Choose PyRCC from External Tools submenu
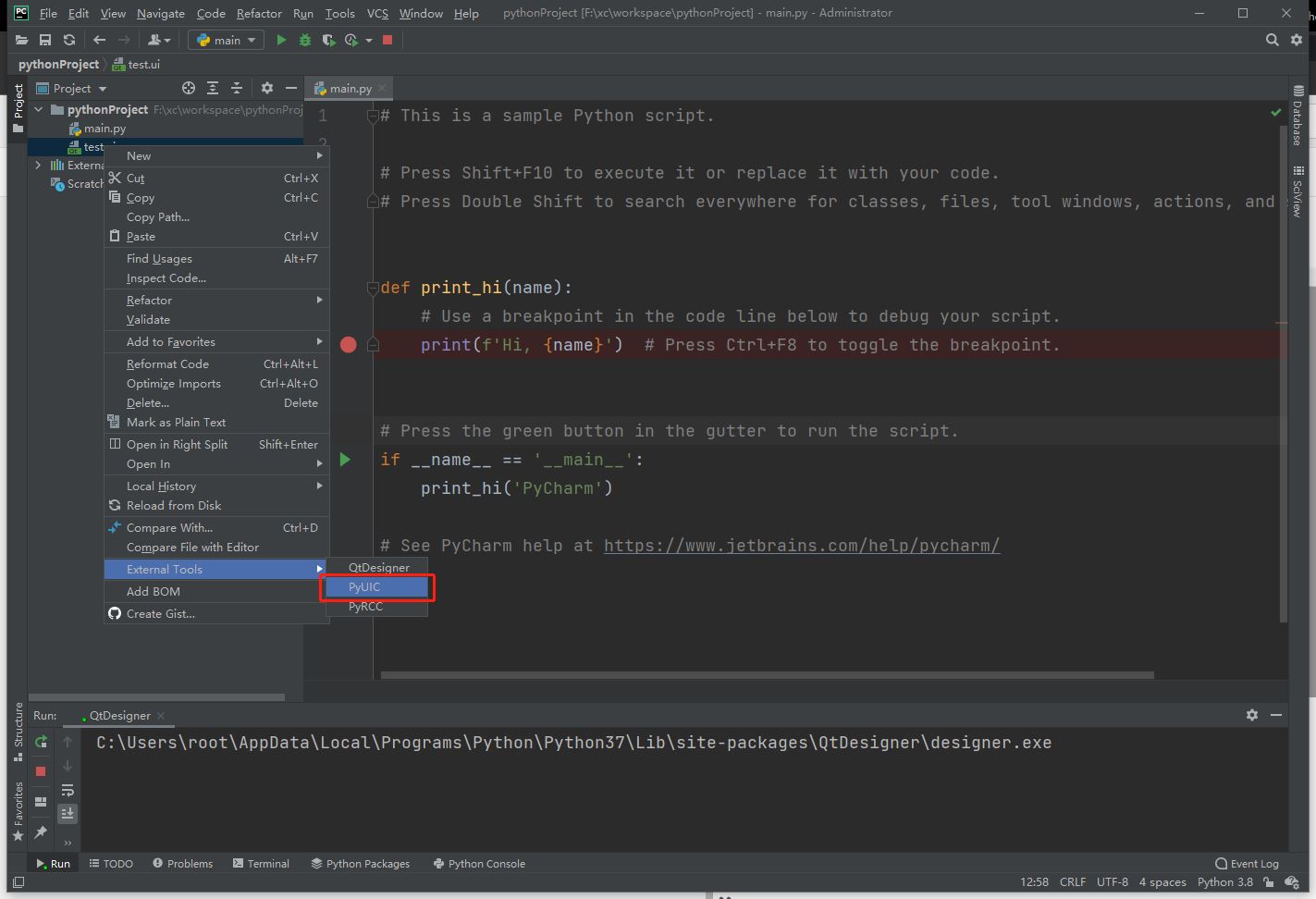1316x899 pixels. [x=377, y=606]
